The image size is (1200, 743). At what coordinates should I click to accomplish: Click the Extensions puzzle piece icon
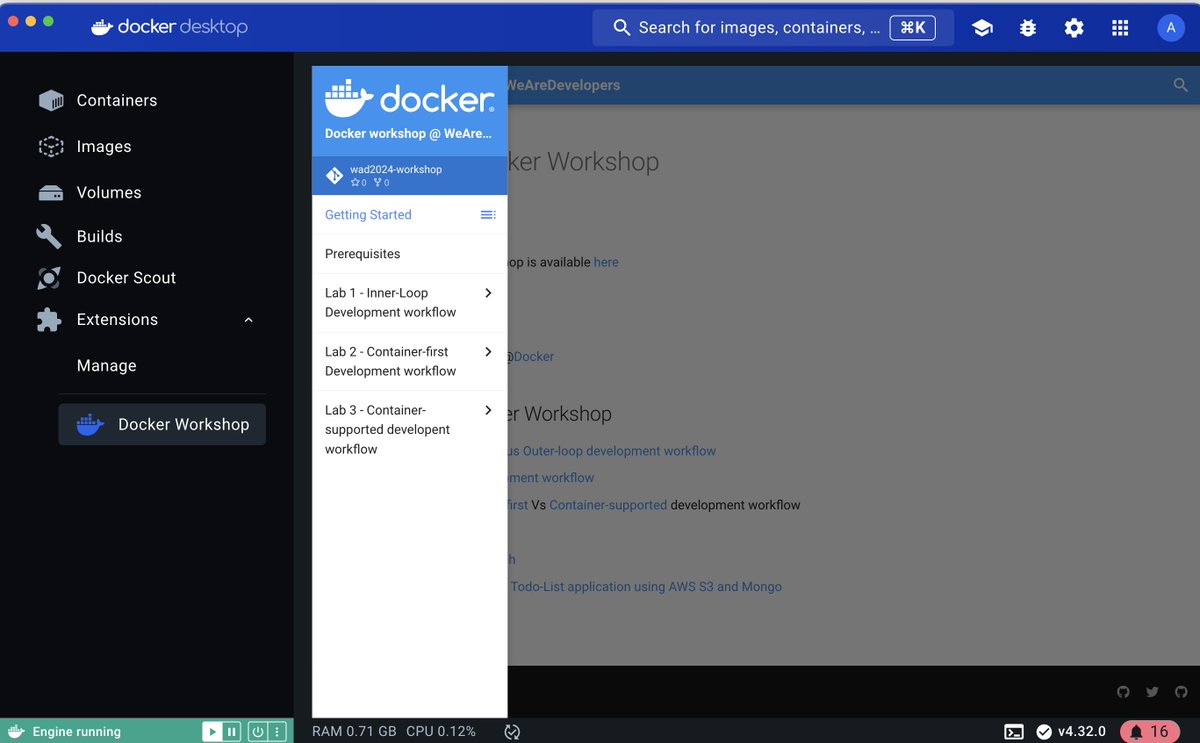49,320
